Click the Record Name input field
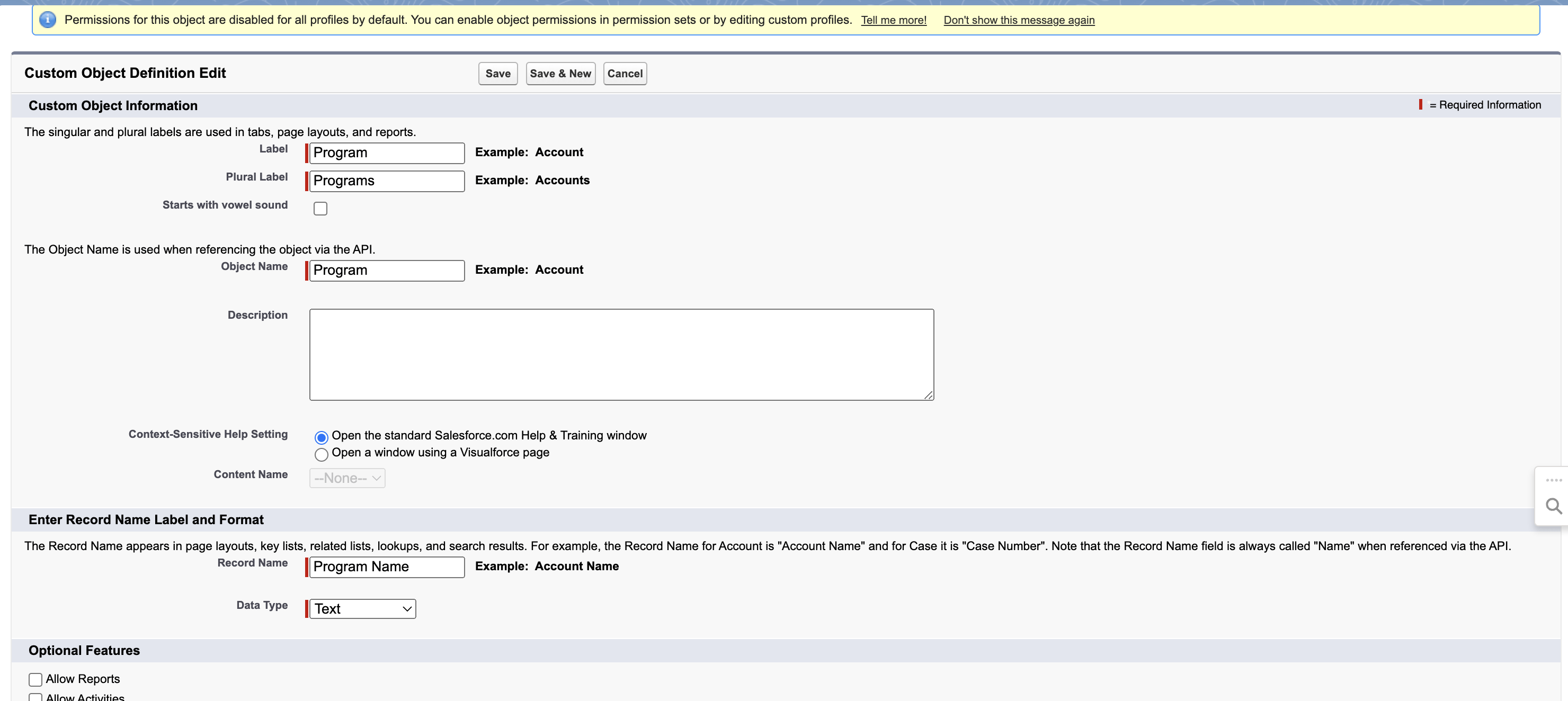Image resolution: width=1568 pixels, height=701 pixels. 387,567
